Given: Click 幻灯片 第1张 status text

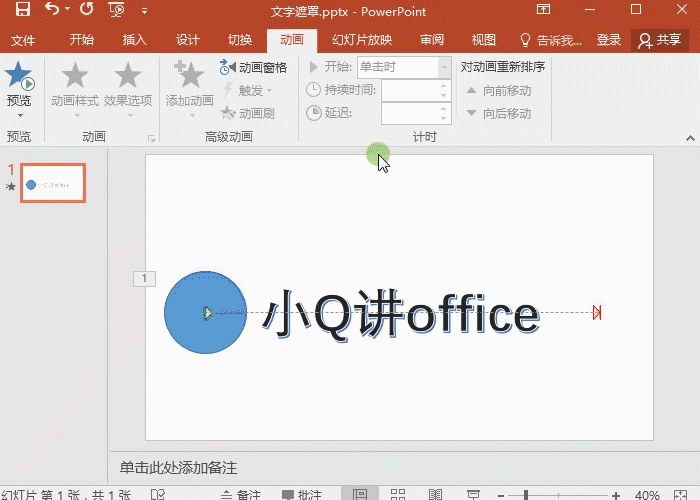Looking at the screenshot, I should pyautogui.click(x=66, y=495).
